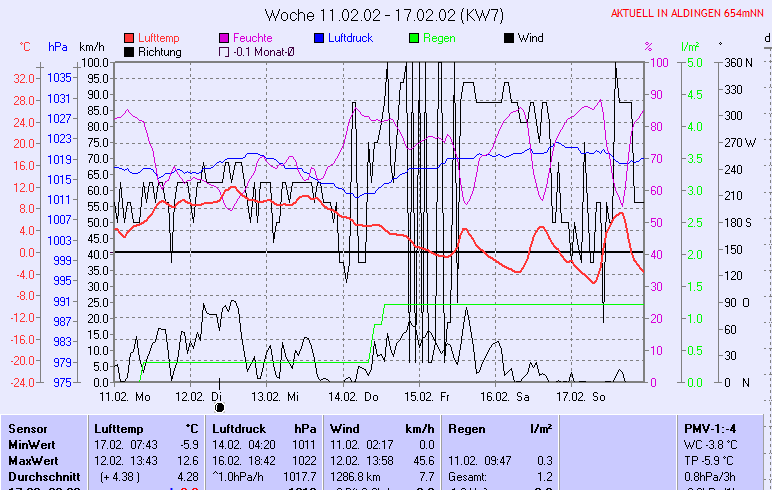Click the magenta Feuchte legend swatch

[x=224, y=38]
